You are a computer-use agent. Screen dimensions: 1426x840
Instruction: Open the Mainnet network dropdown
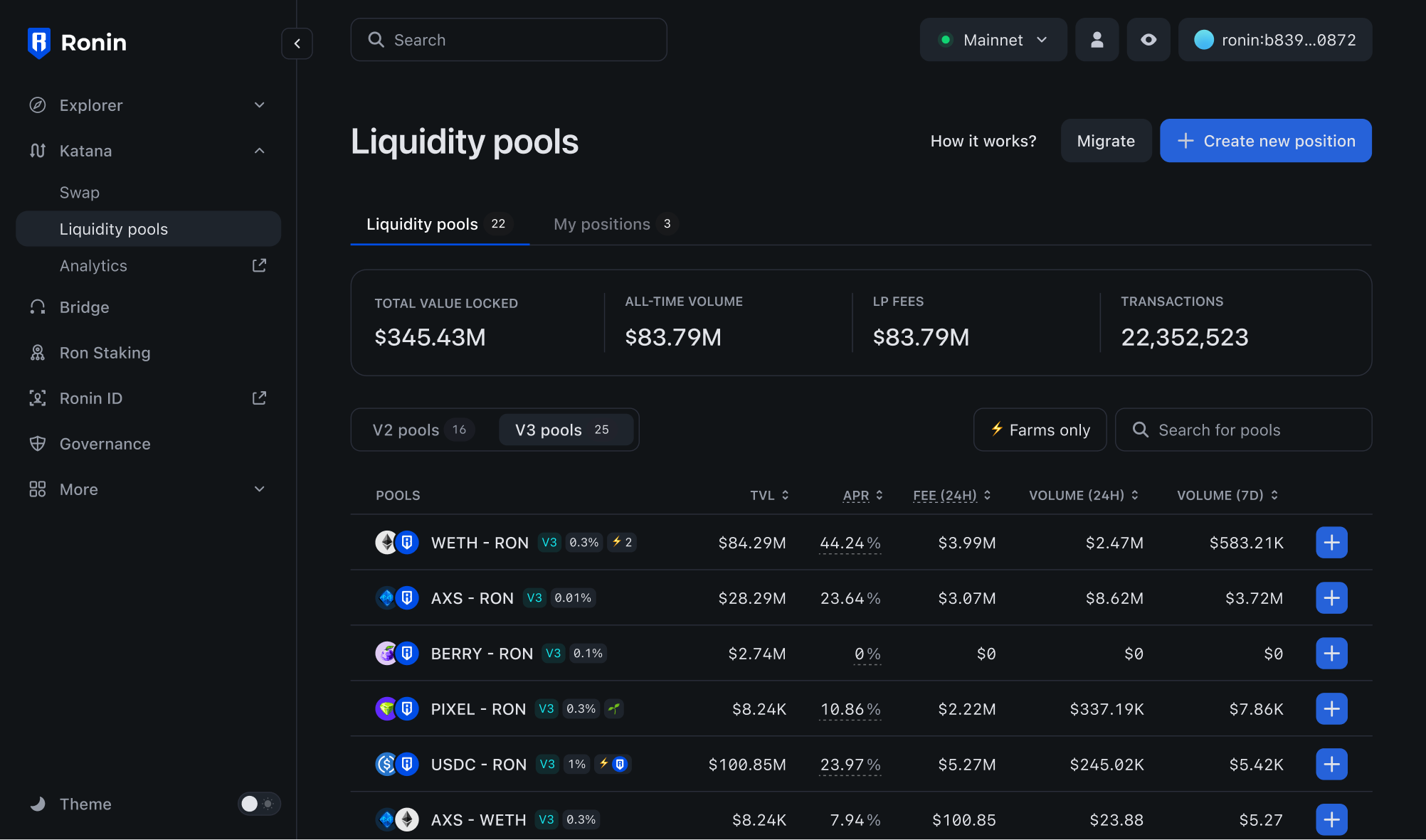993,40
